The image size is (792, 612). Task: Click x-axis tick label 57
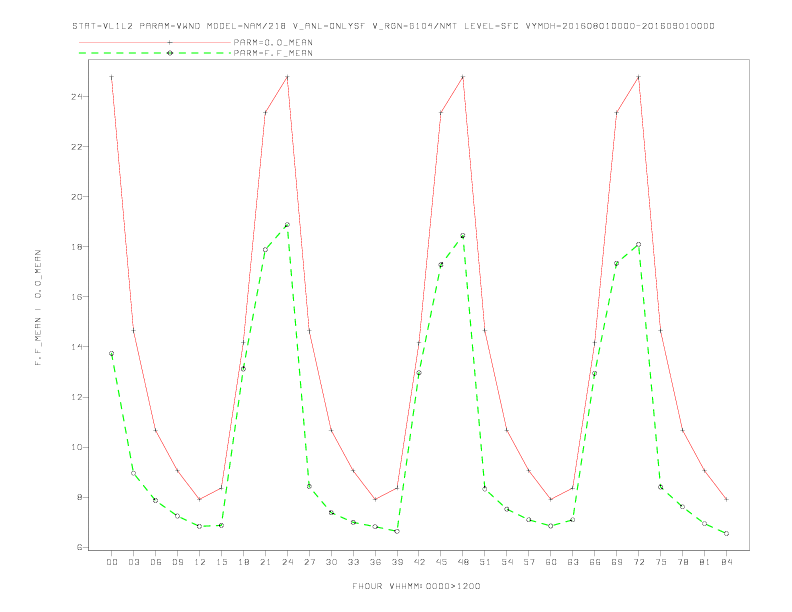[x=529, y=562]
